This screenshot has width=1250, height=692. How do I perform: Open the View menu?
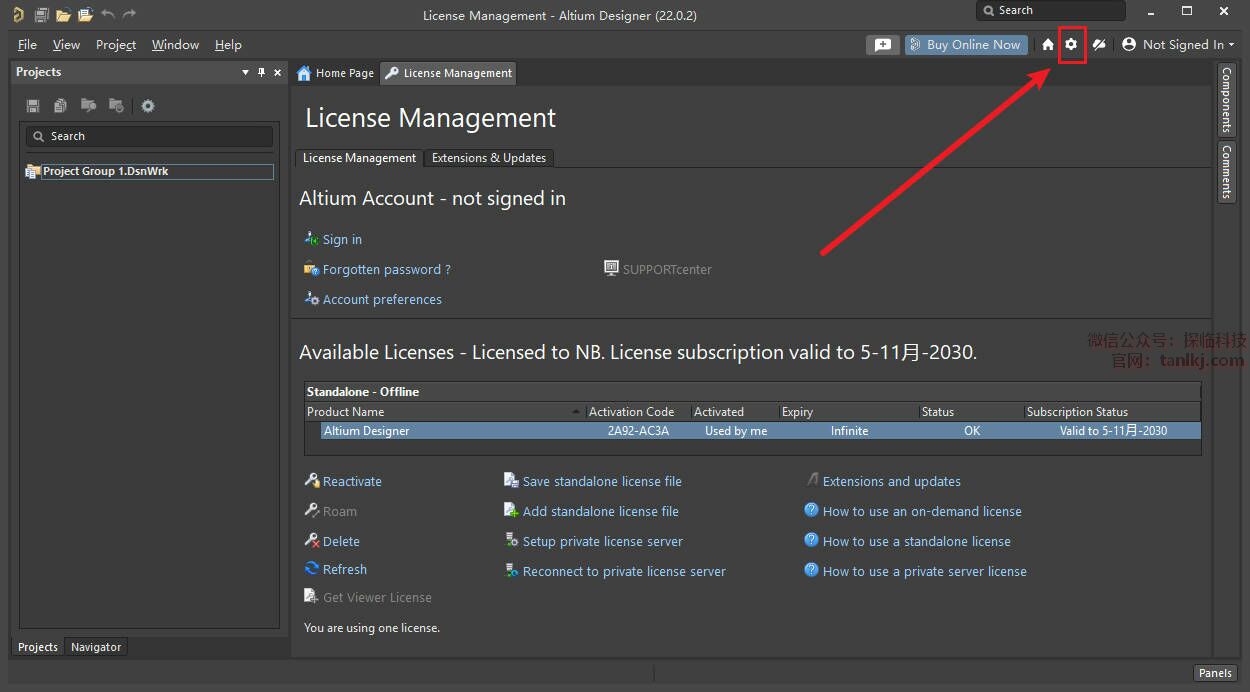[66, 44]
